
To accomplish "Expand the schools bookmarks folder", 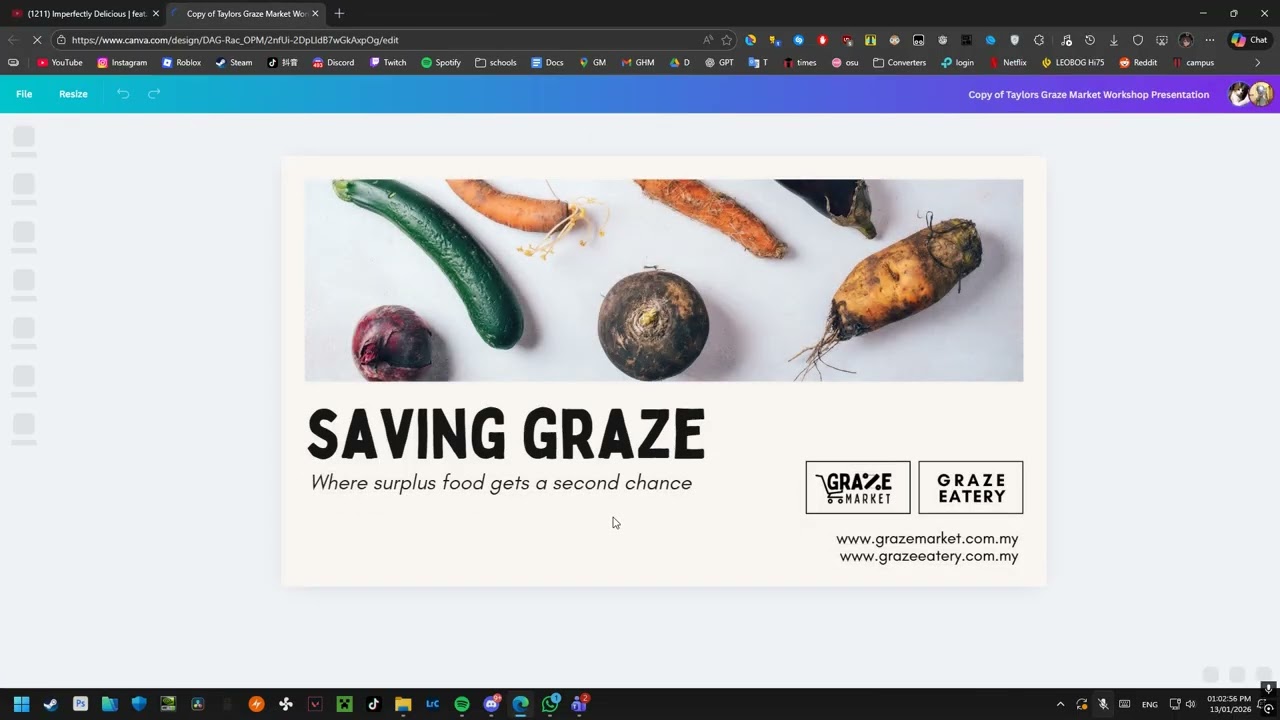I will point(496,63).
